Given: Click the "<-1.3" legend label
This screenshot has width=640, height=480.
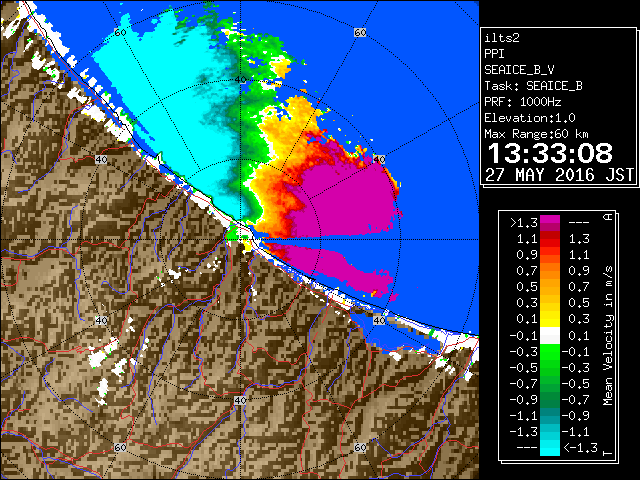Looking at the screenshot, I should pyautogui.click(x=580, y=447).
